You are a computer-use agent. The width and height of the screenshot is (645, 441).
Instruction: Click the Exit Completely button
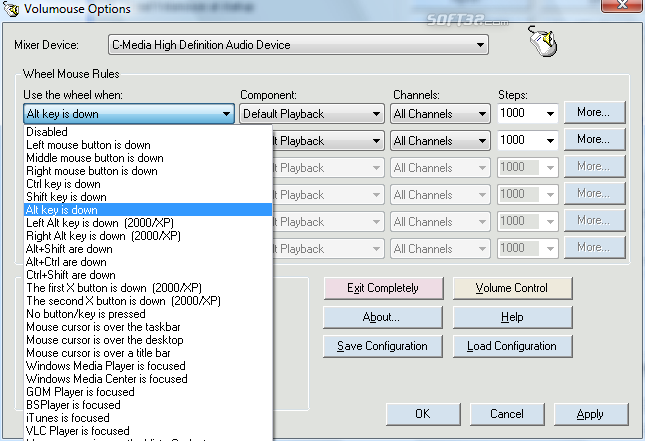pyautogui.click(x=383, y=288)
